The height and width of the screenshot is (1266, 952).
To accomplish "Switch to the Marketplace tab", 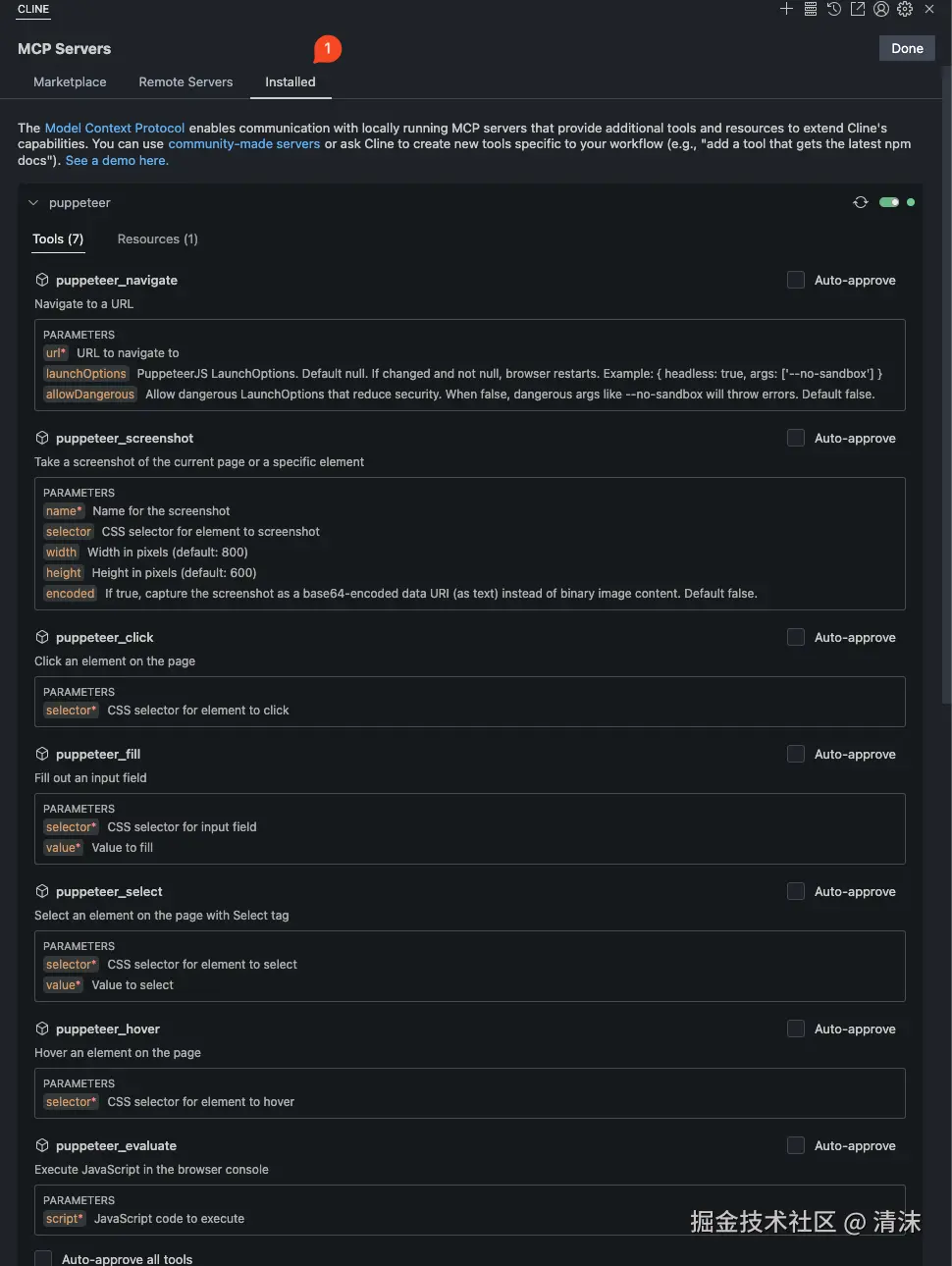I will tap(70, 82).
